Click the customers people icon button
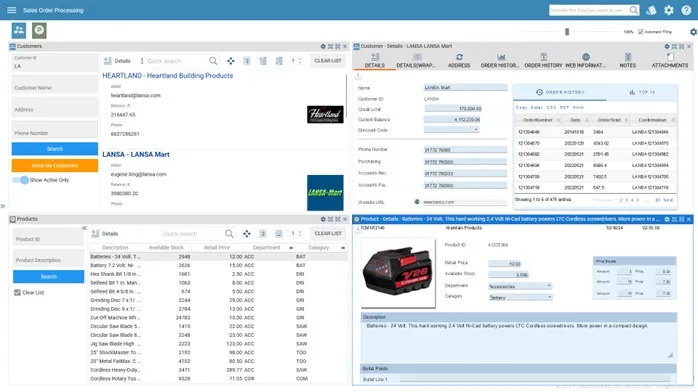This screenshot has width=698, height=392. point(19,30)
